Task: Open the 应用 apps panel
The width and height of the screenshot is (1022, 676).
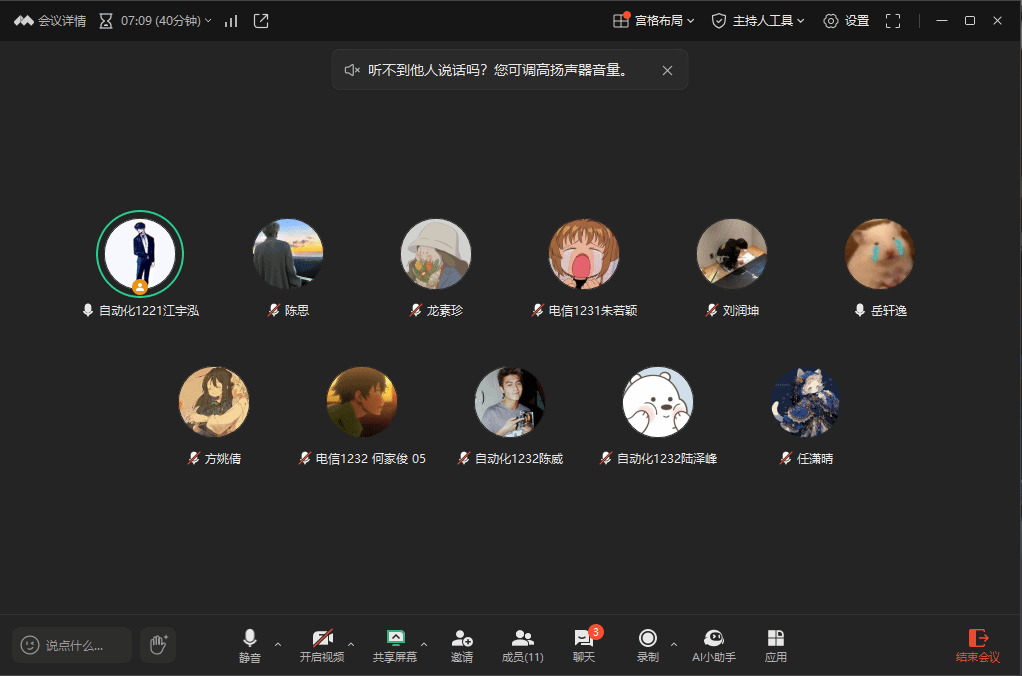Action: 775,645
